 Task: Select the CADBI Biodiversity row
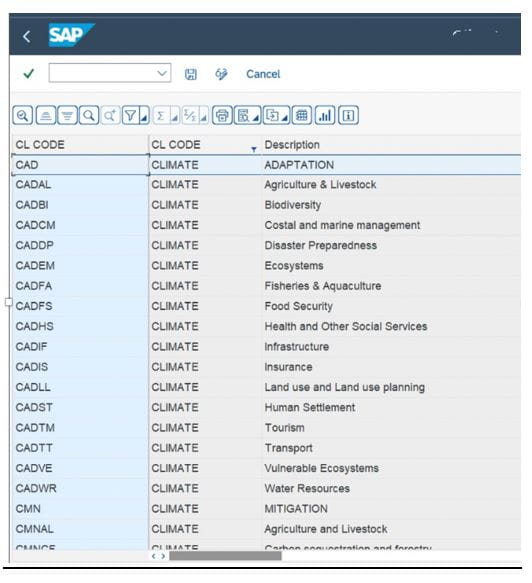pos(266,205)
